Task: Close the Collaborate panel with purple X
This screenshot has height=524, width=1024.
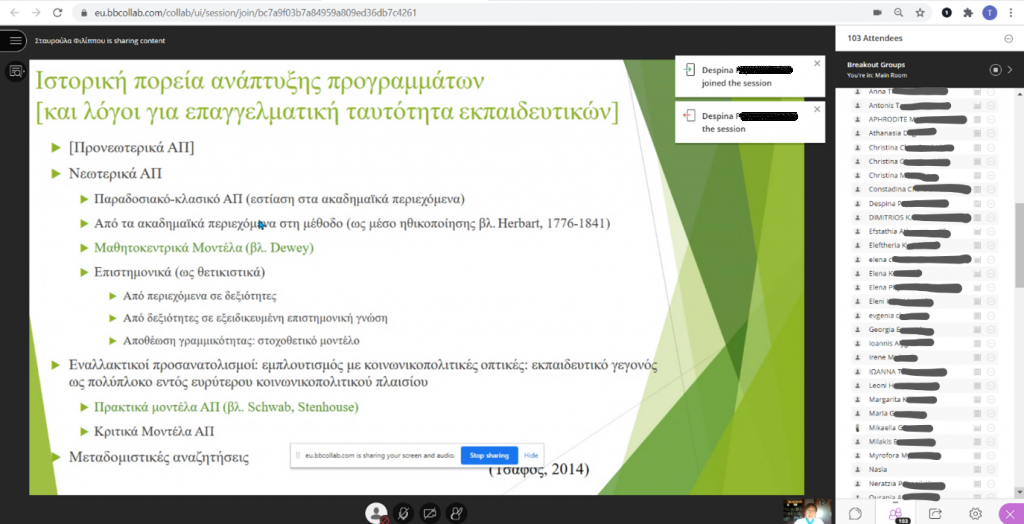Action: 1012,514
